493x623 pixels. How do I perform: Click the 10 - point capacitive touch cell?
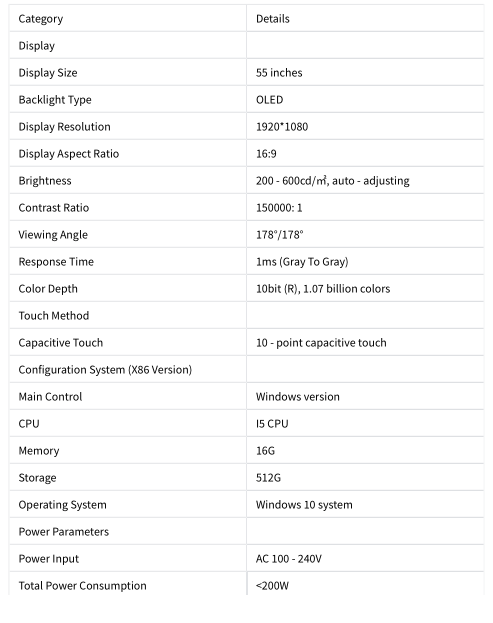(x=365, y=342)
